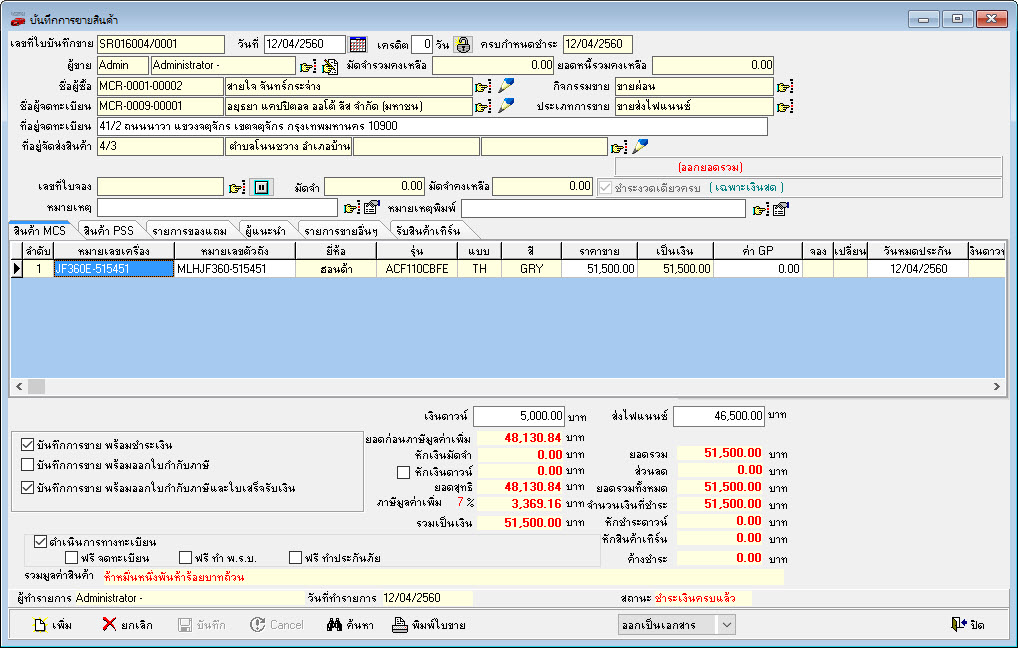Click the registration address field 41/2
The image size is (1018, 648).
point(432,127)
